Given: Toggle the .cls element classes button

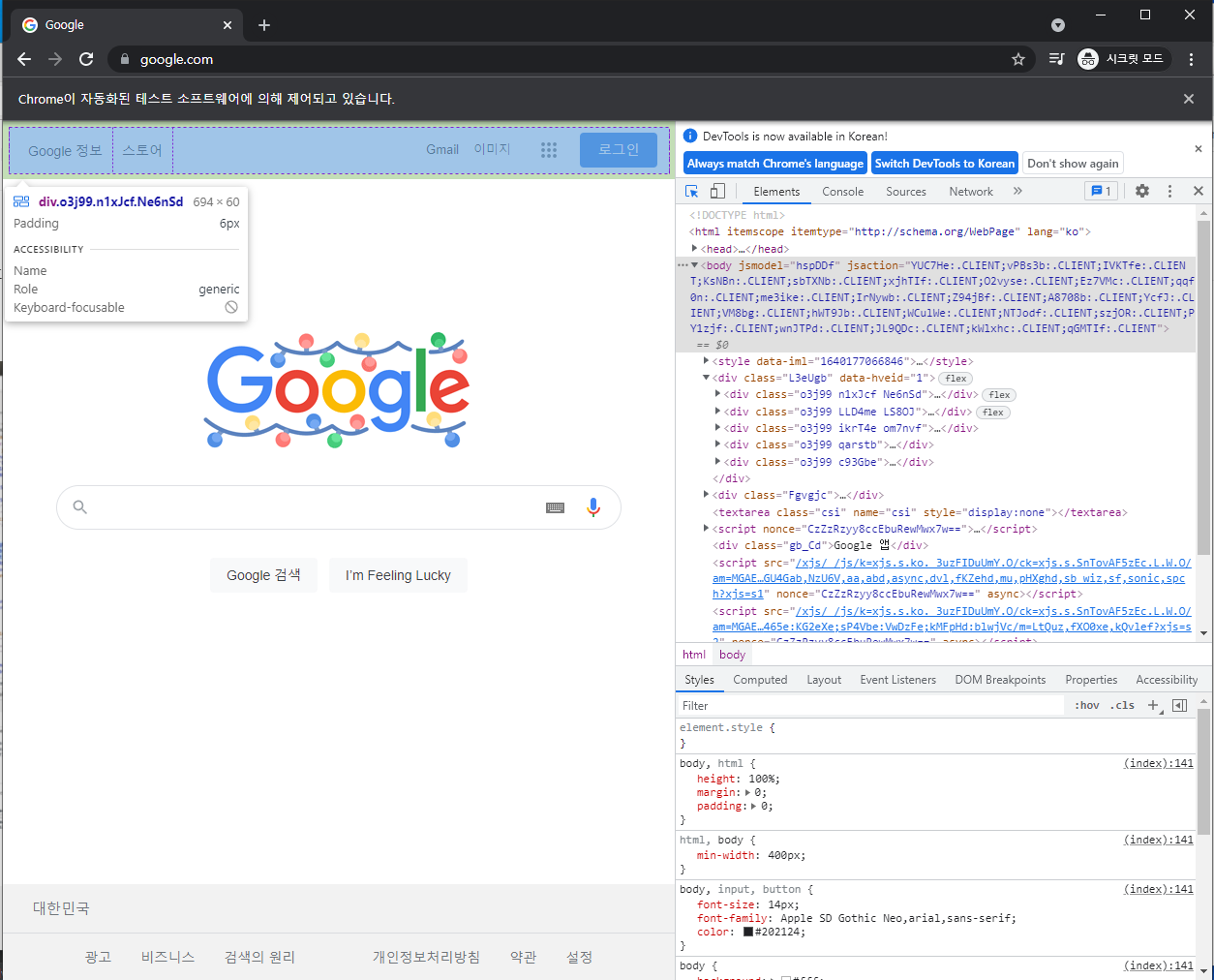Looking at the screenshot, I should coord(1122,705).
